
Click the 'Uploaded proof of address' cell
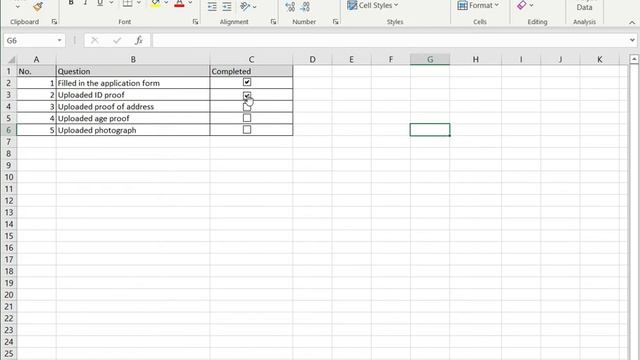tap(133, 107)
